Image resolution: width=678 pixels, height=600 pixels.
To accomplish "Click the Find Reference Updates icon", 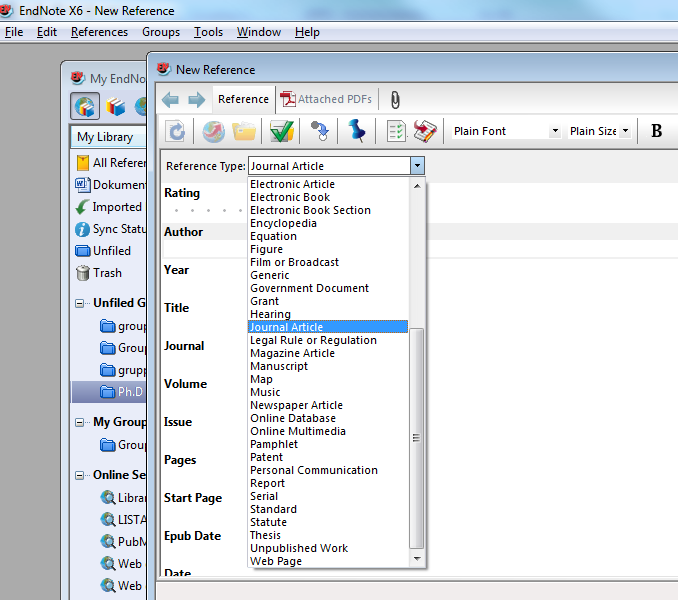I will 320,131.
